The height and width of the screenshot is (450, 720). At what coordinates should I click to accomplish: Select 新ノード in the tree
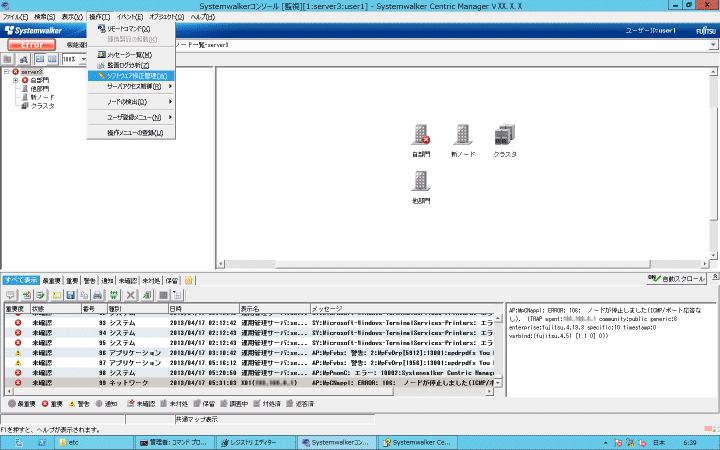pyautogui.click(x=42, y=97)
